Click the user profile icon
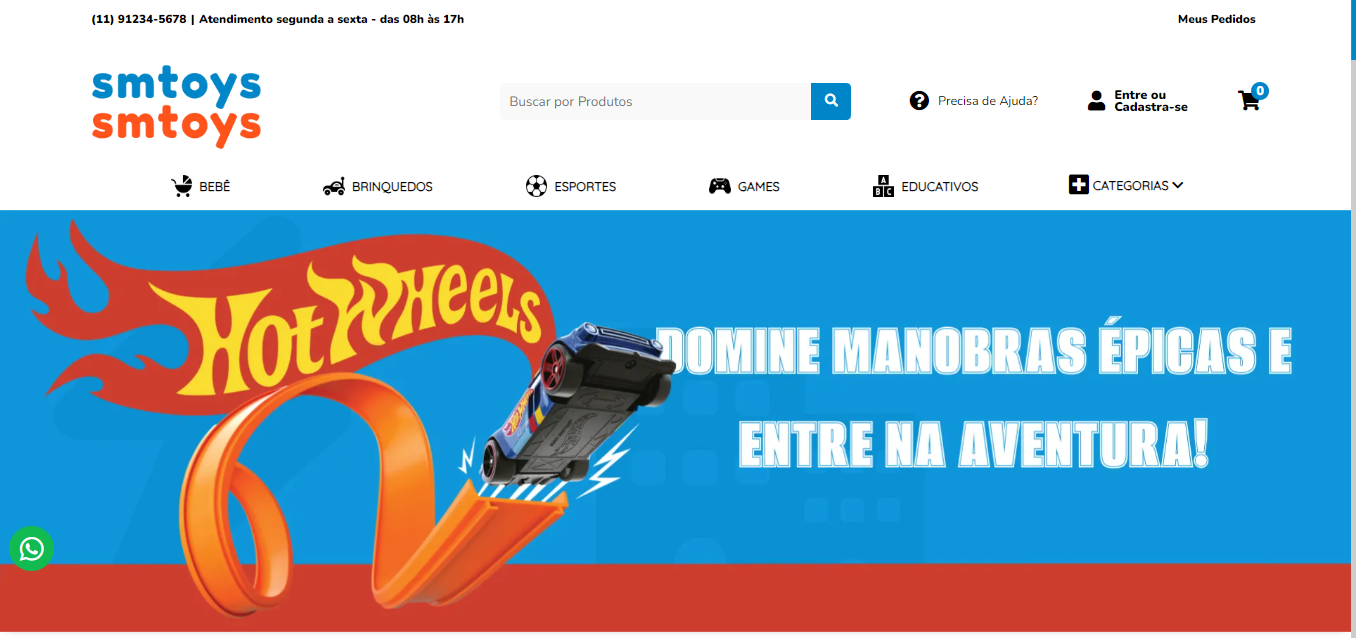This screenshot has height=638, width=1356. (1097, 100)
